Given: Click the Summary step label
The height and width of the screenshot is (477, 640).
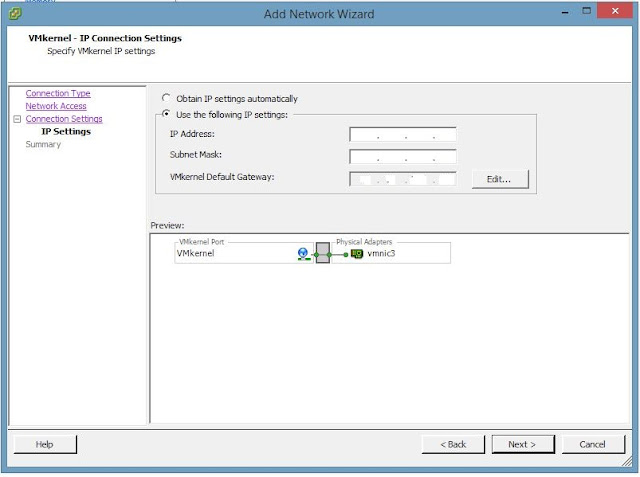Looking at the screenshot, I should pyautogui.click(x=43, y=144).
